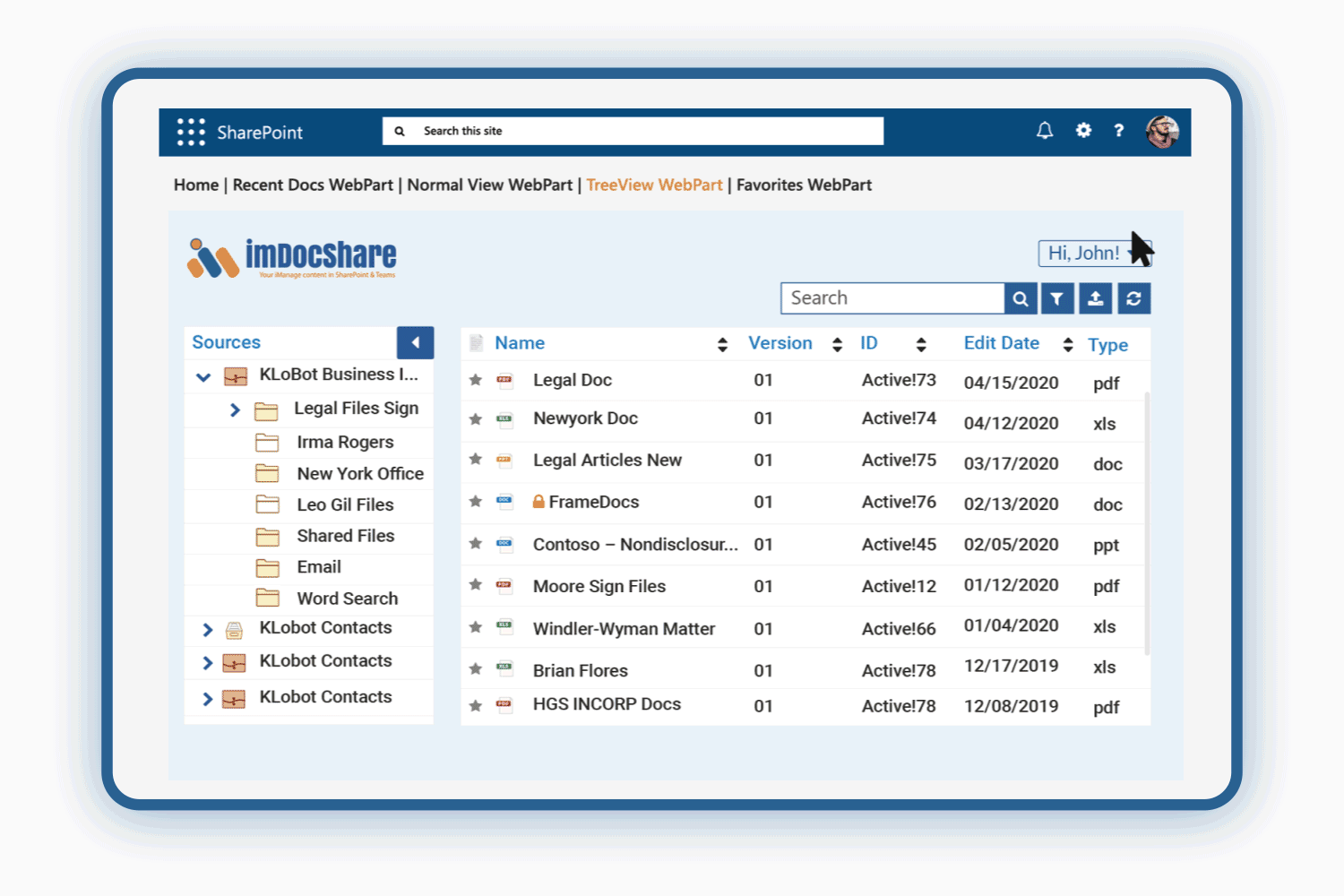
Task: Toggle favorite star for Legal Articles New
Action: [476, 459]
